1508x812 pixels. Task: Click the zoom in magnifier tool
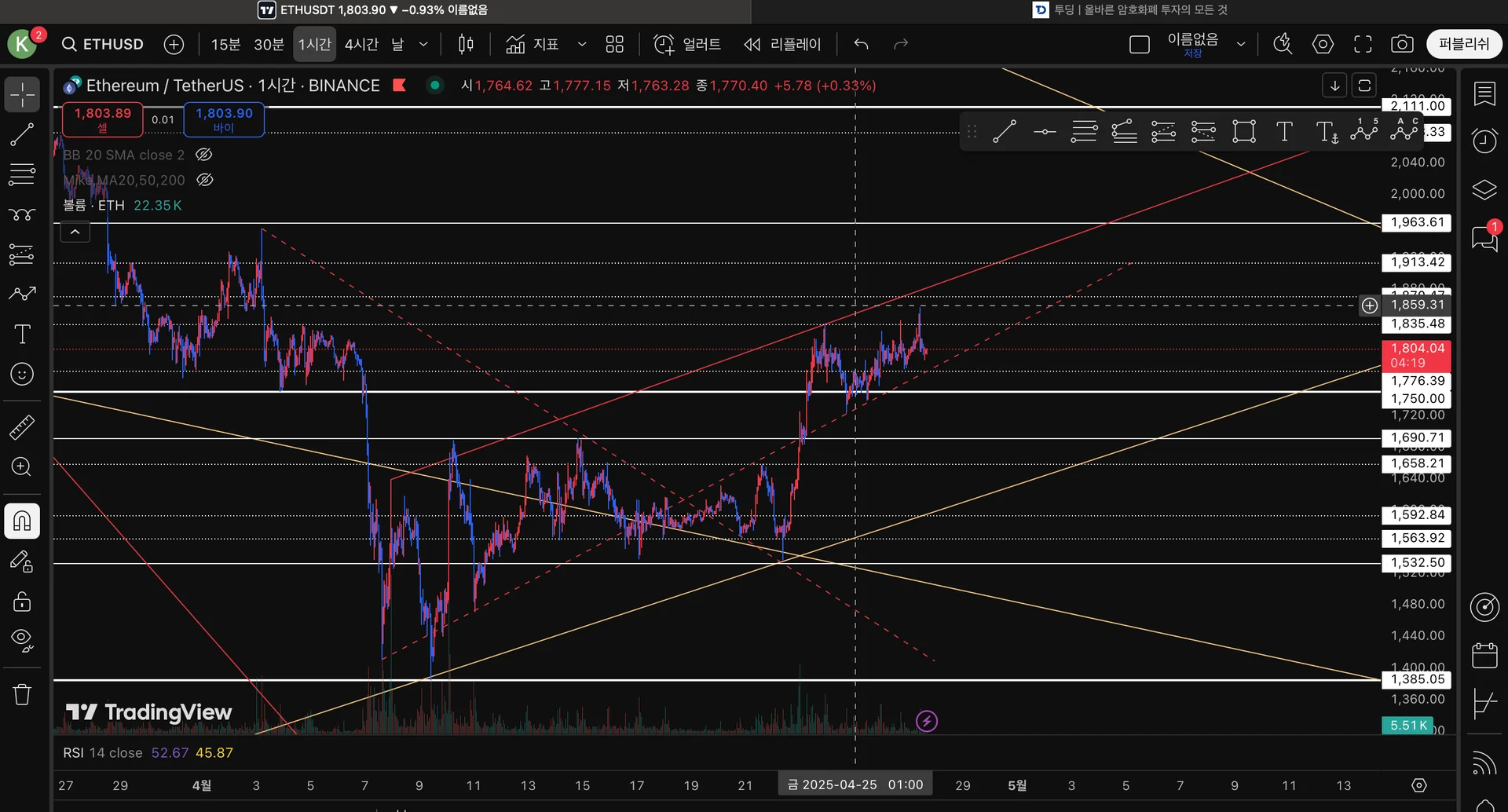[22, 467]
